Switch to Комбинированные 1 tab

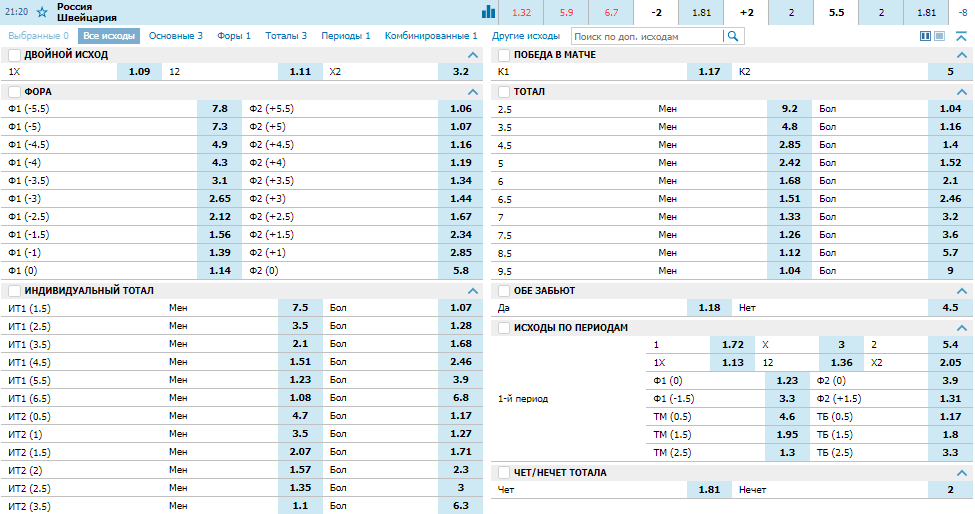[x=431, y=36]
